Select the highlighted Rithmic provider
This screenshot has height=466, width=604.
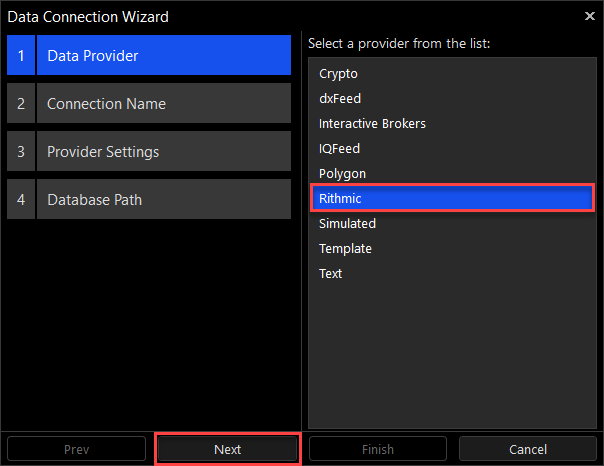[453, 198]
